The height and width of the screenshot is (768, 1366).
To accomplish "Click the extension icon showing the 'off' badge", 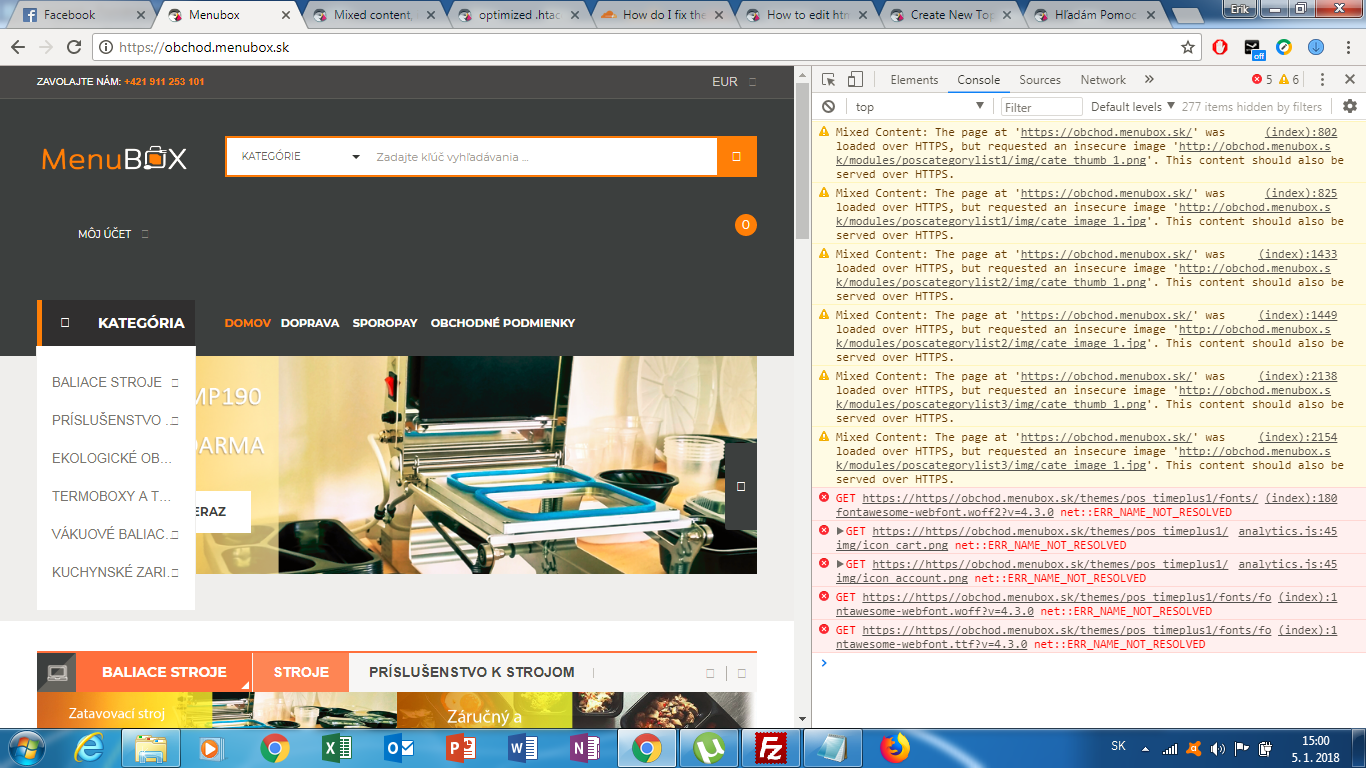I will click(1253, 47).
